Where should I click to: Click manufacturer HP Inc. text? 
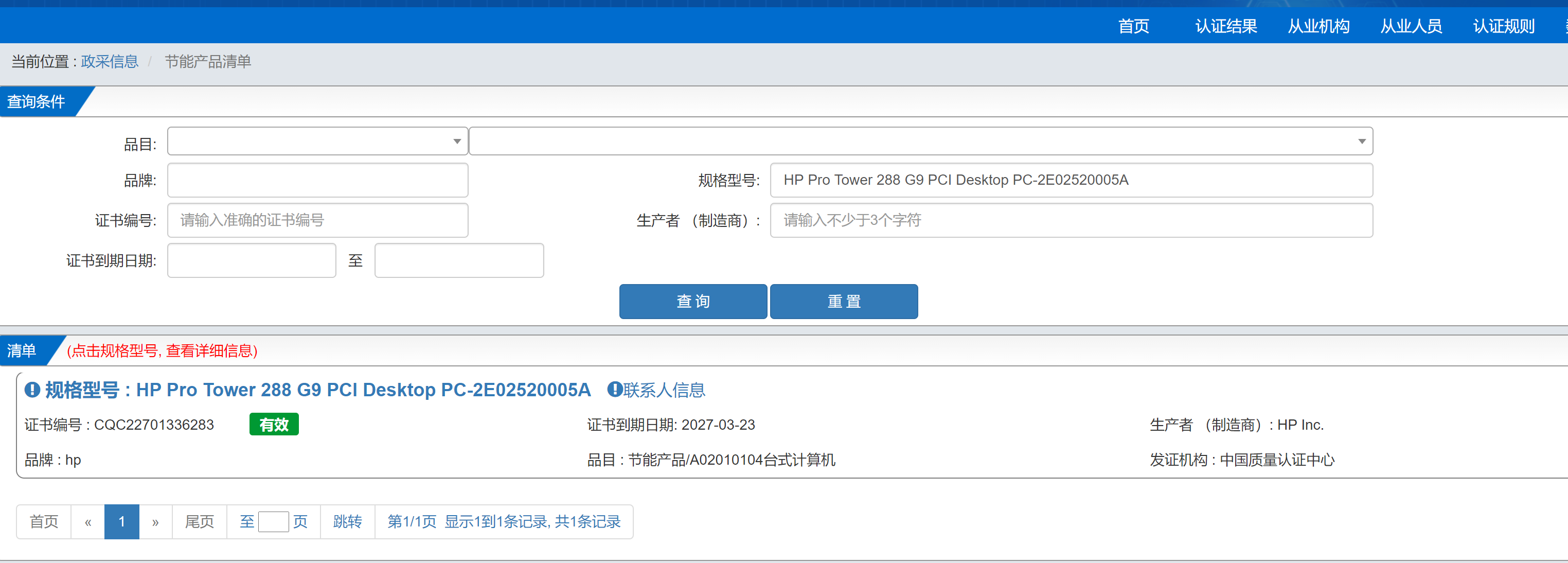click(x=1300, y=424)
